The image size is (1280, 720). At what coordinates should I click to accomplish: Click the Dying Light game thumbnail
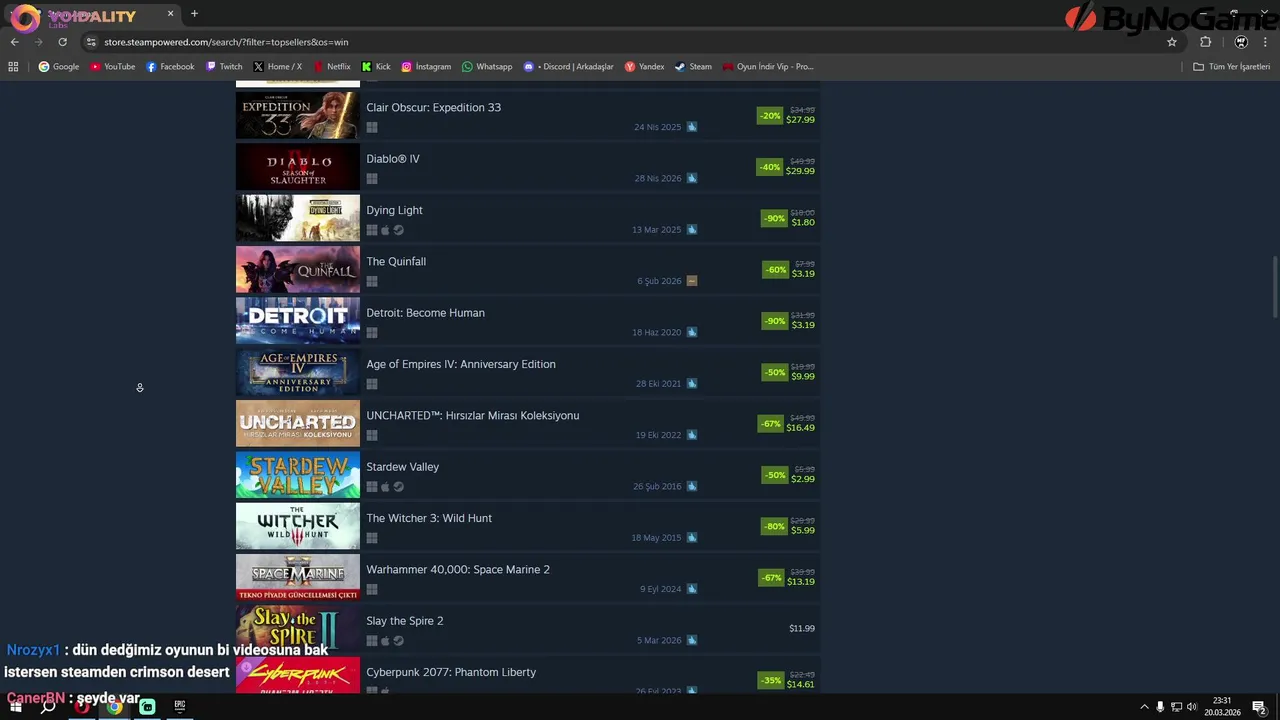click(x=298, y=218)
